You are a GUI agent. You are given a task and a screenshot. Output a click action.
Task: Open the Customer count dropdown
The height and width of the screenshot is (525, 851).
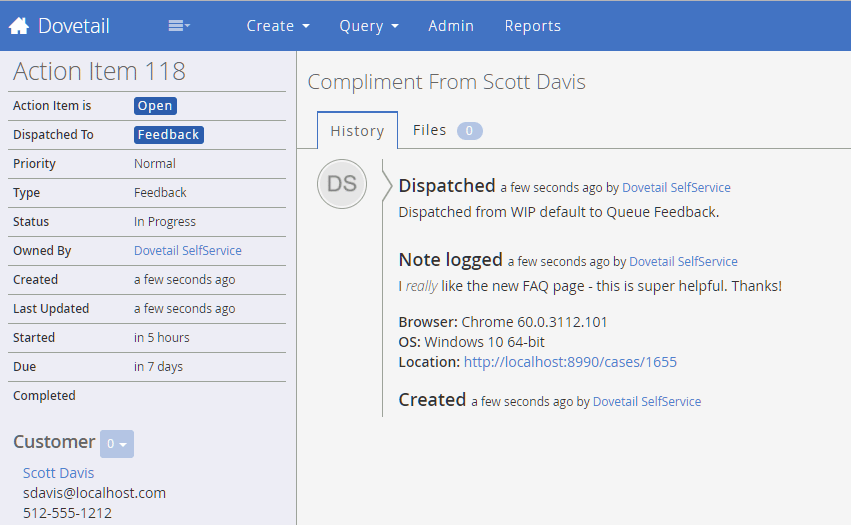117,443
